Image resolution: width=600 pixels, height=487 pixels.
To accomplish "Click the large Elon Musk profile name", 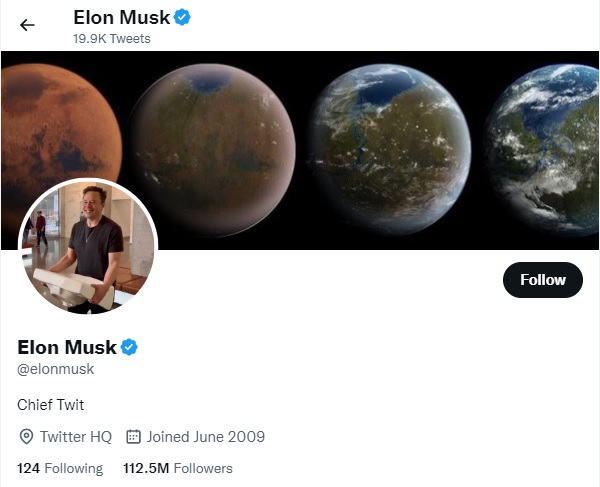I will (67, 348).
